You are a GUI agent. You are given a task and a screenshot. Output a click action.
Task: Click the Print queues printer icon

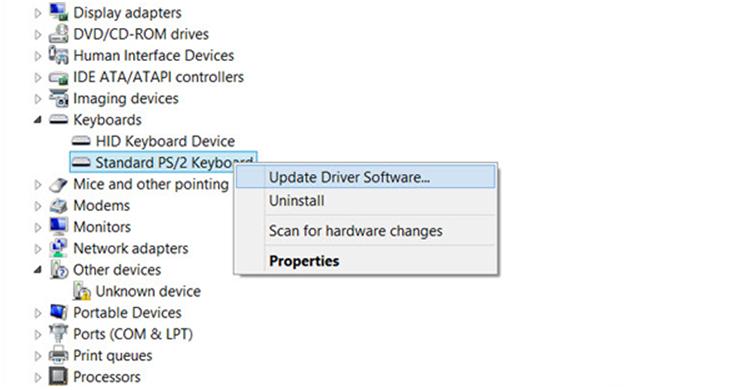tap(59, 355)
